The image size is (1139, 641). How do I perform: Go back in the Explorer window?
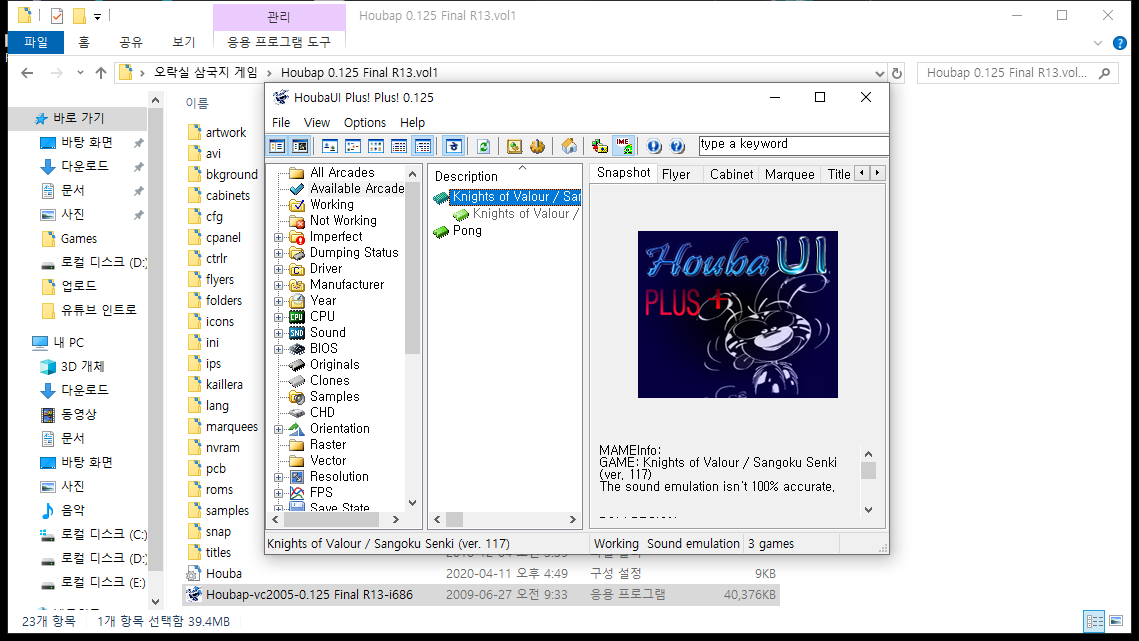tap(27, 73)
